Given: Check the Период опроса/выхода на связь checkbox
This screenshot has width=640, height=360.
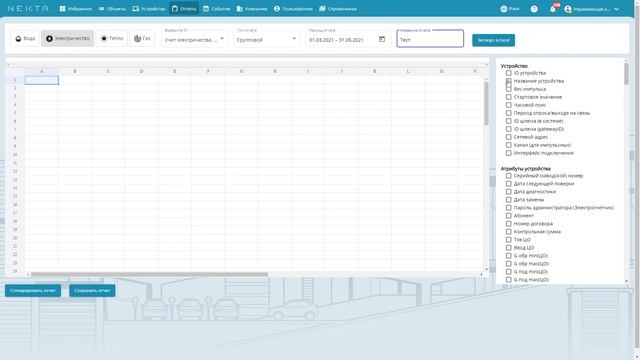Looking at the screenshot, I should point(509,113).
